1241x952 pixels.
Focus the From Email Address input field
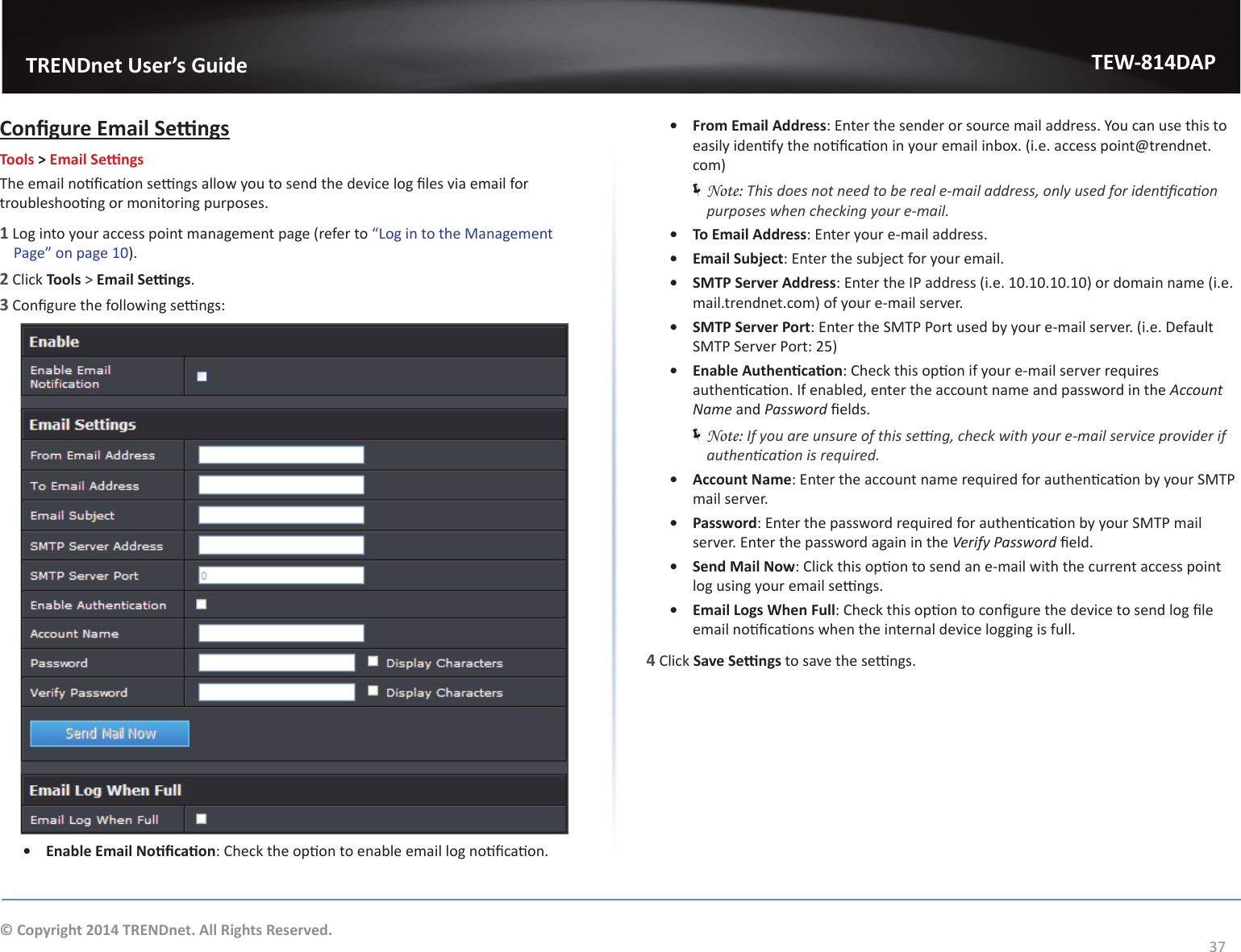281,455
